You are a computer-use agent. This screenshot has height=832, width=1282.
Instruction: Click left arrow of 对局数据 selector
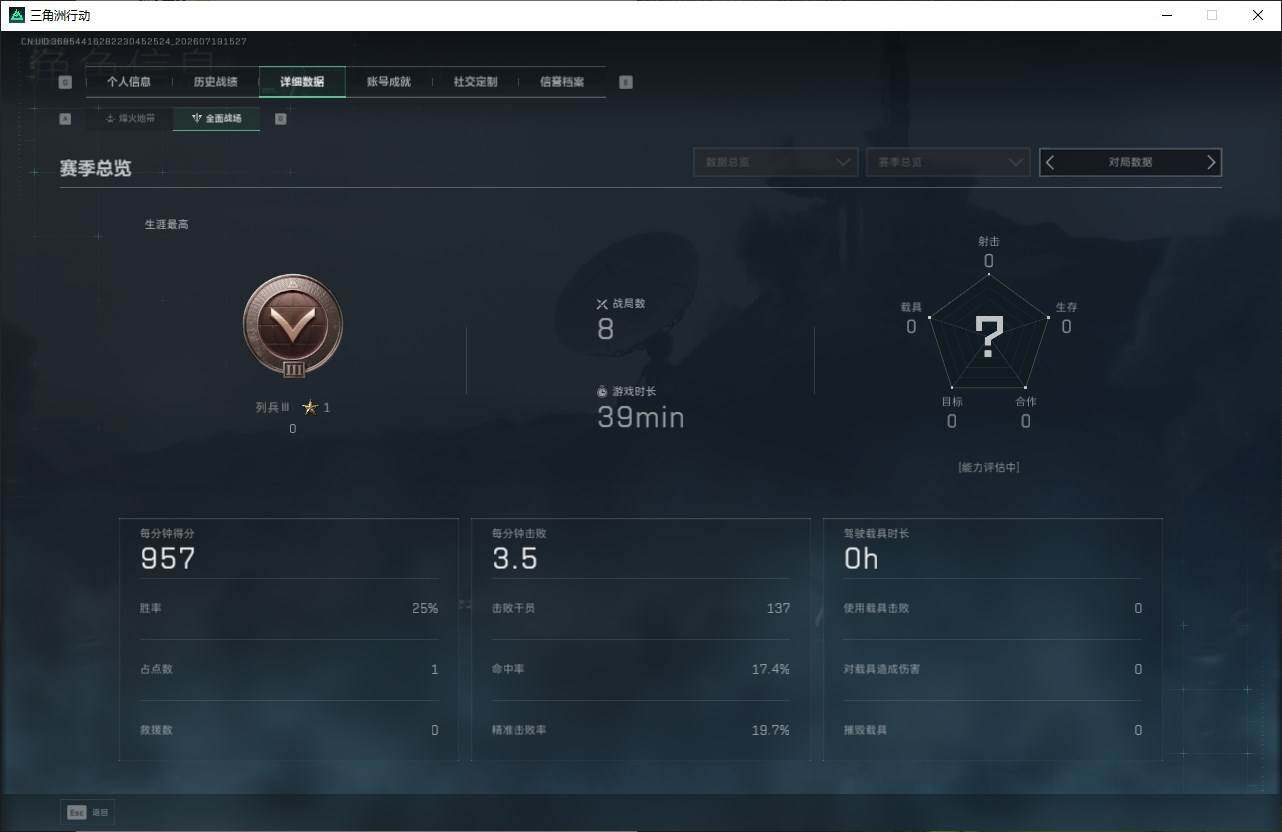(x=1050, y=162)
